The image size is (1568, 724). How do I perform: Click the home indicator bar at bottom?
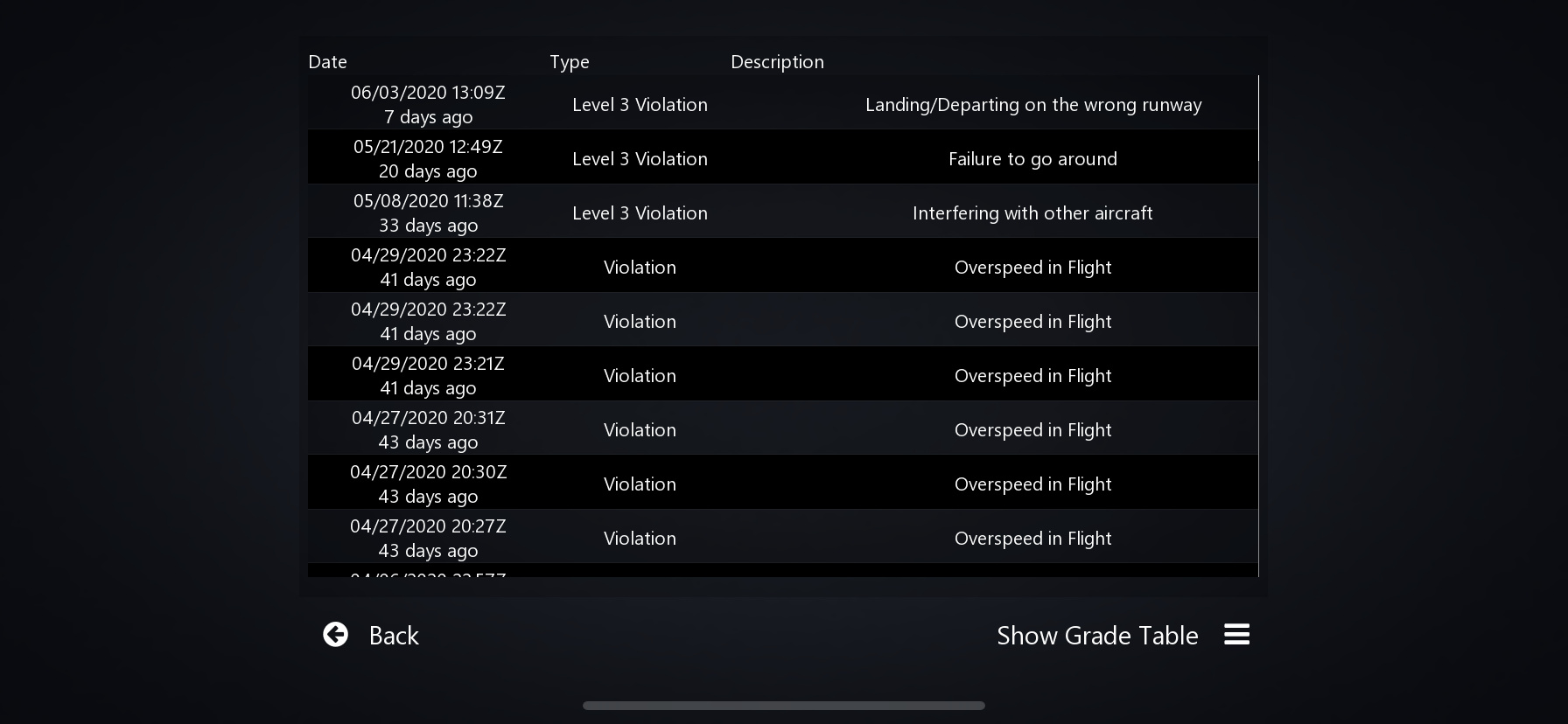[784, 706]
